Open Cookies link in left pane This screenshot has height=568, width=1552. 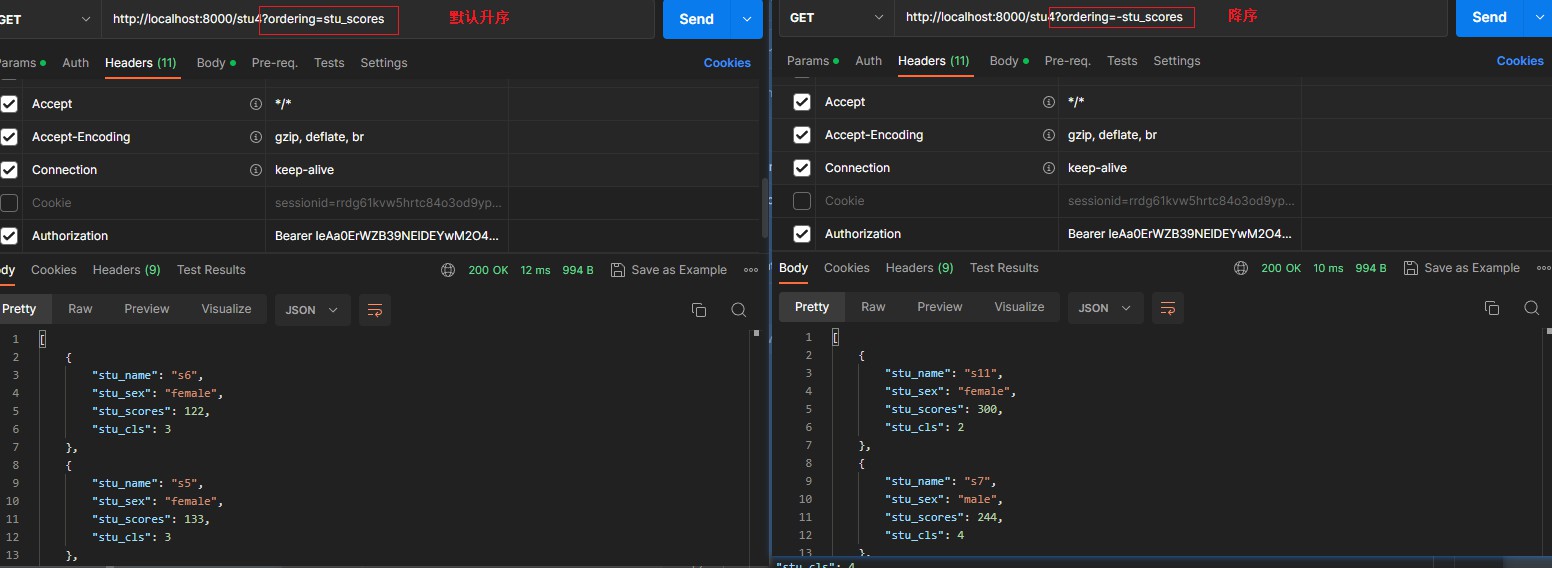tap(727, 63)
